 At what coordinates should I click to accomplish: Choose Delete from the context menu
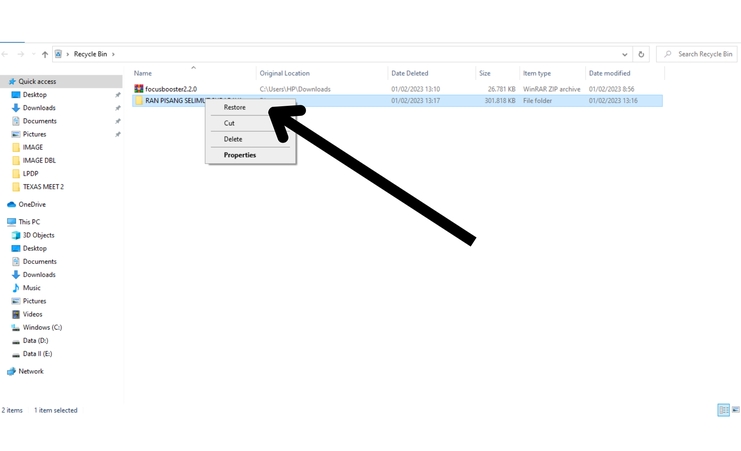tap(233, 139)
